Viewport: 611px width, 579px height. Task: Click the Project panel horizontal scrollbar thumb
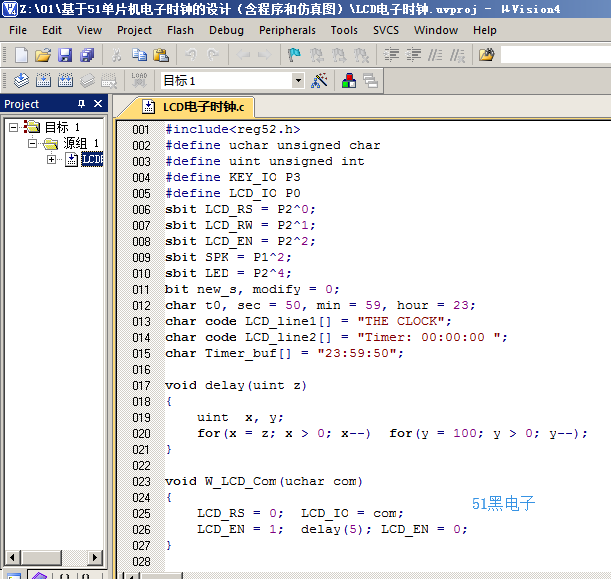(x=42, y=557)
